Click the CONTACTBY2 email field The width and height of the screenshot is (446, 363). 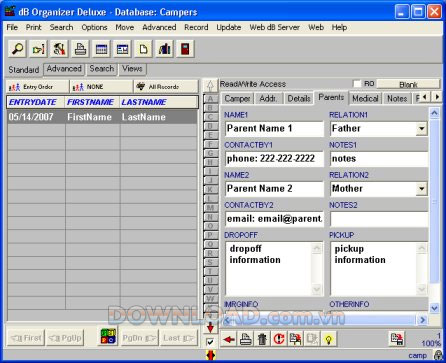coord(274,219)
